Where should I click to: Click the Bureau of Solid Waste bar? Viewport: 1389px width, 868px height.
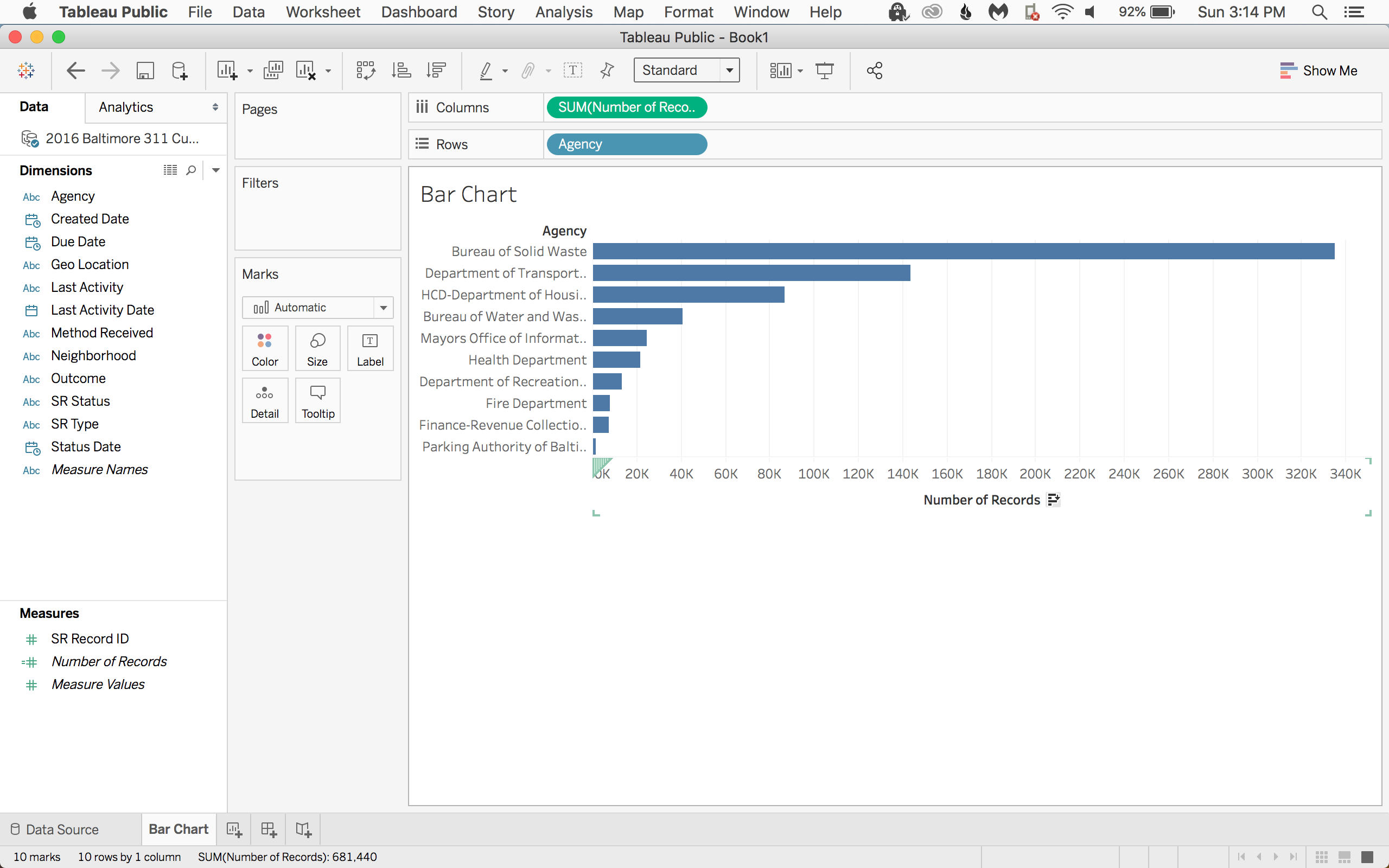(963, 251)
